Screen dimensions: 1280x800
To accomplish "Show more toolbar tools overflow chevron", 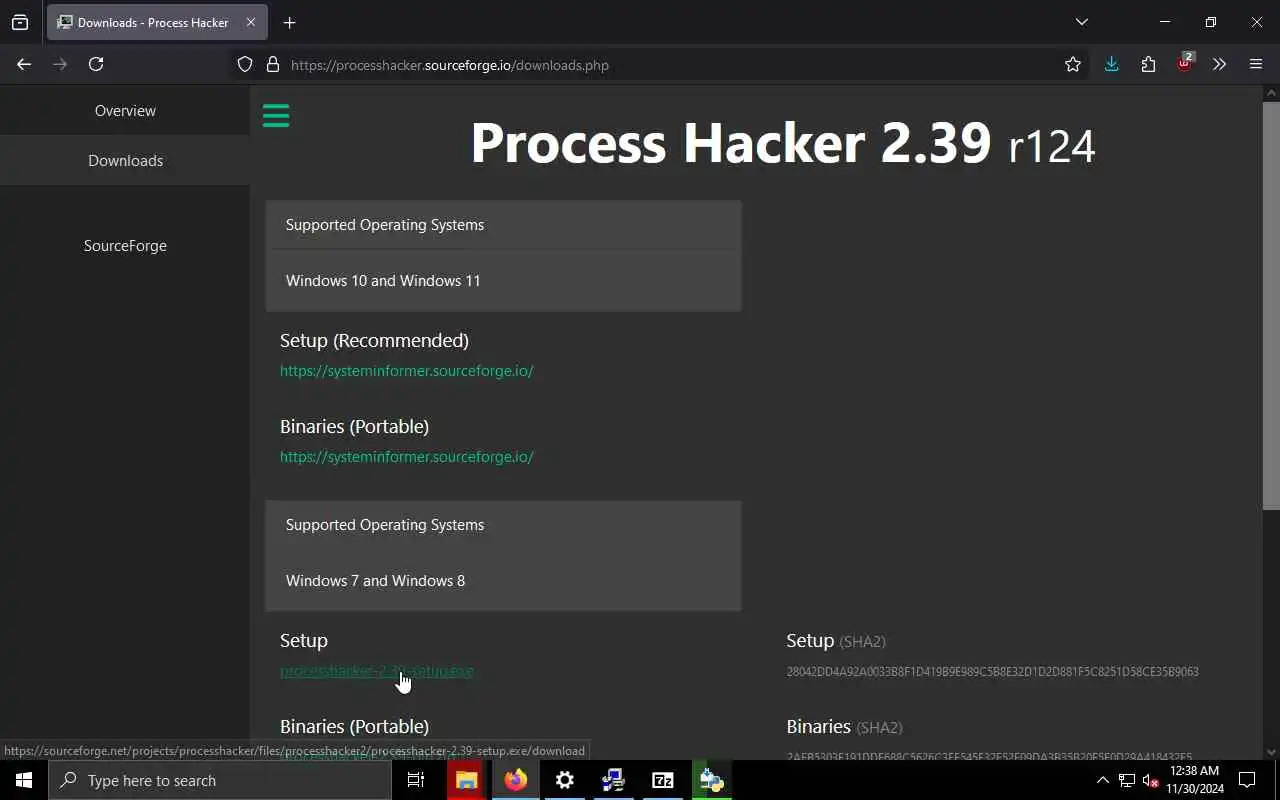I will click(1219, 64).
